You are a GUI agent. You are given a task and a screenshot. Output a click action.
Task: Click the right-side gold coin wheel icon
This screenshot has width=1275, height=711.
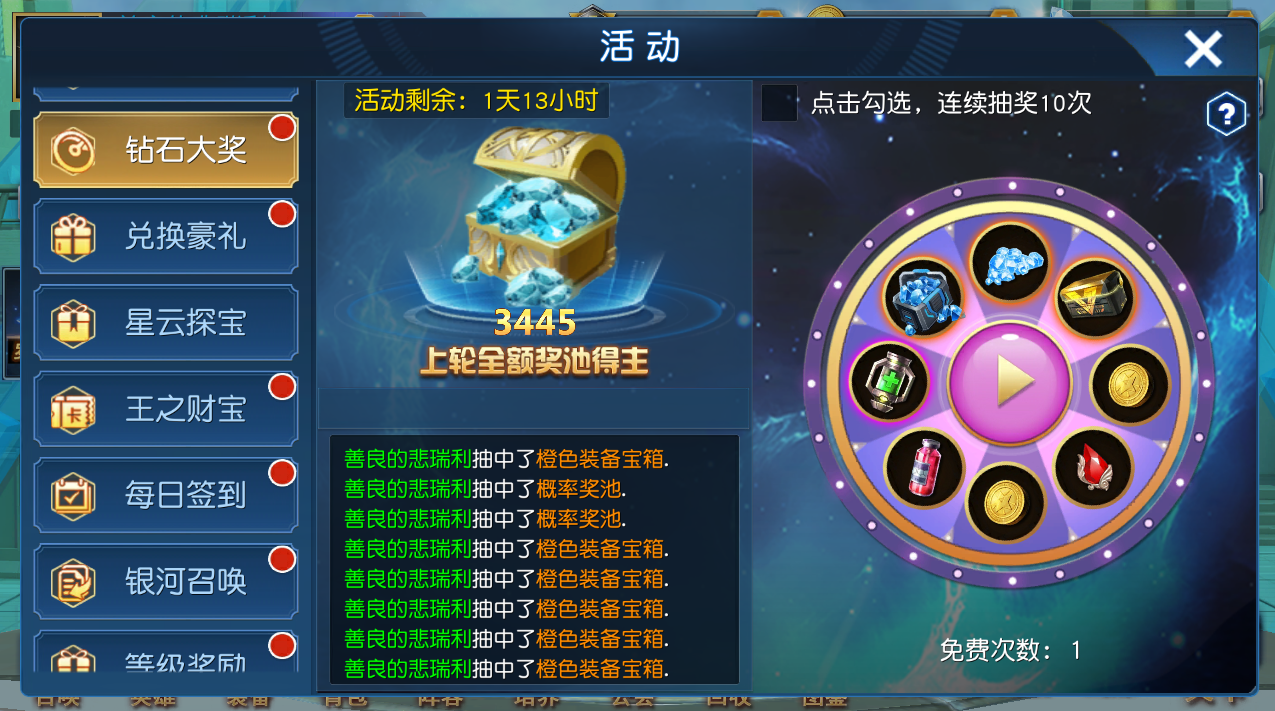[x=1130, y=383]
